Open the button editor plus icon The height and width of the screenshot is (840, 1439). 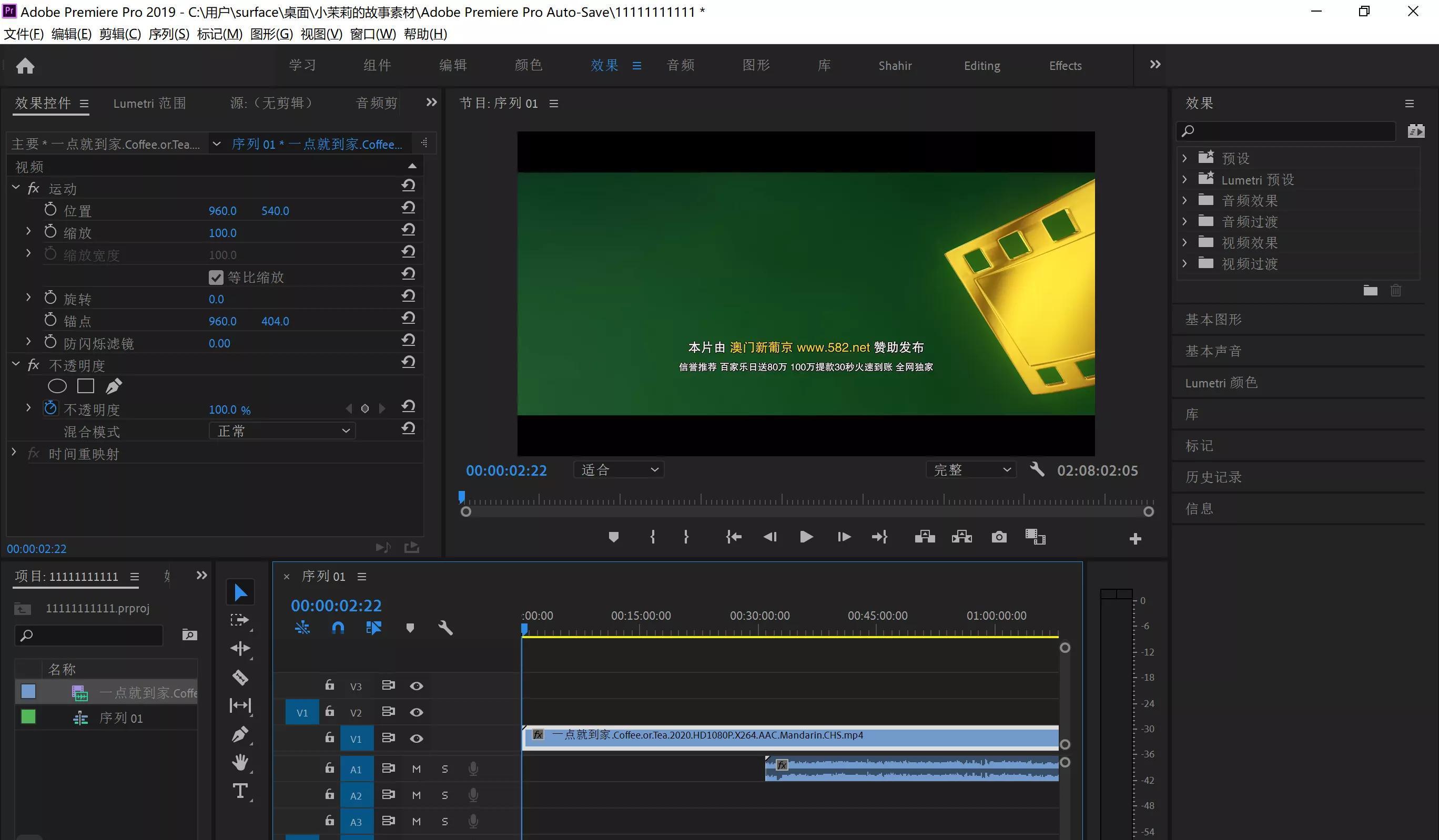click(x=1135, y=539)
